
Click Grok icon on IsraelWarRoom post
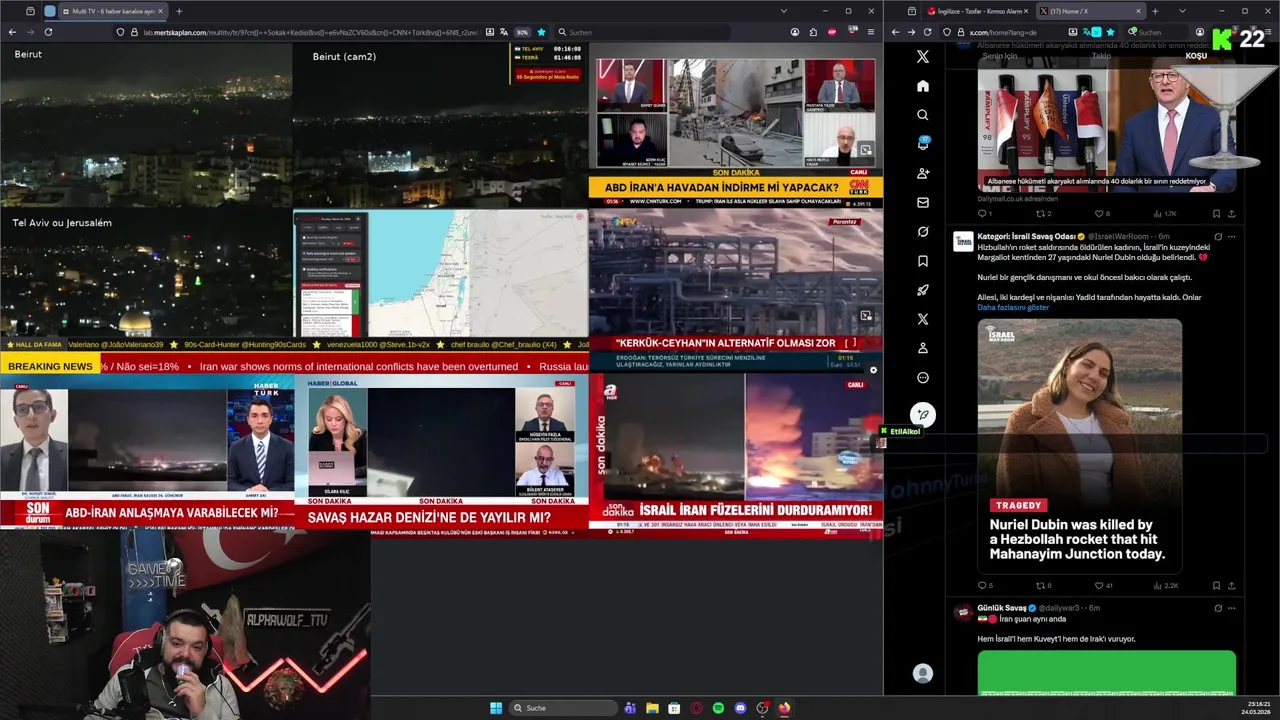click(x=1217, y=236)
